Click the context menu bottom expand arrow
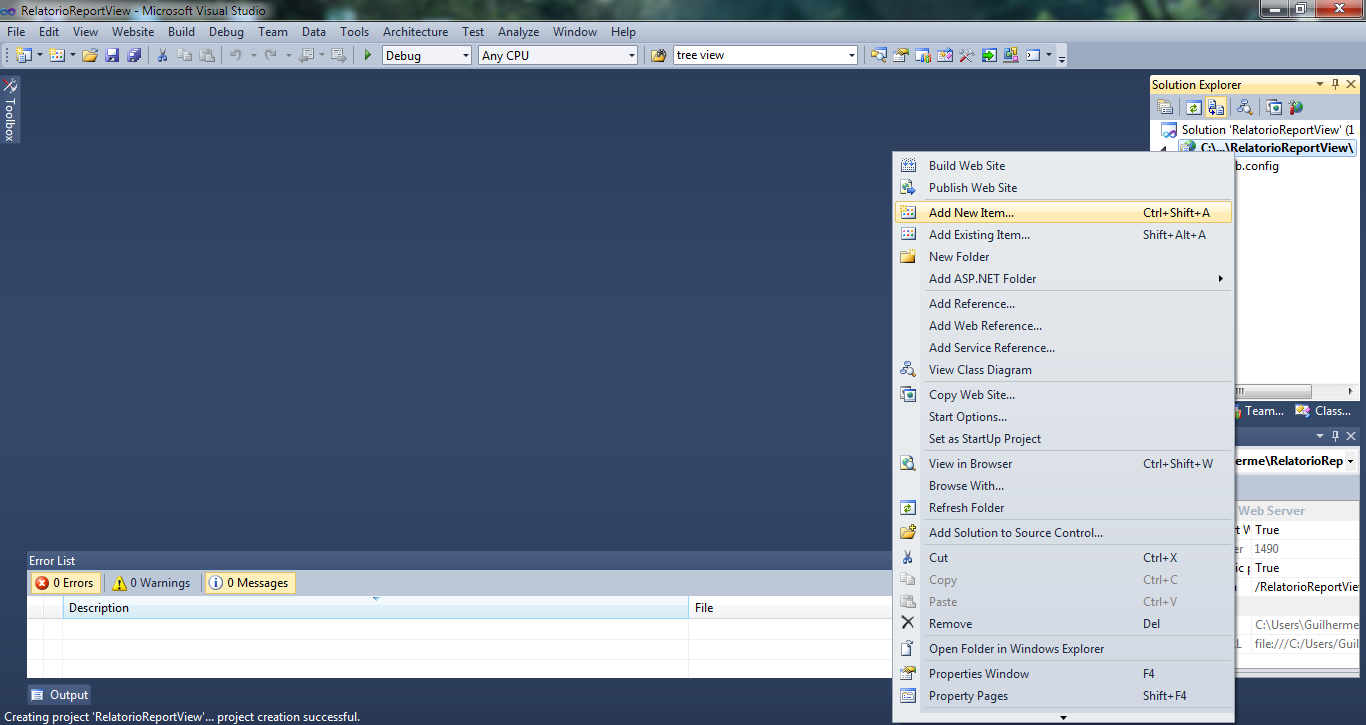This screenshot has width=1366, height=725. click(1063, 717)
